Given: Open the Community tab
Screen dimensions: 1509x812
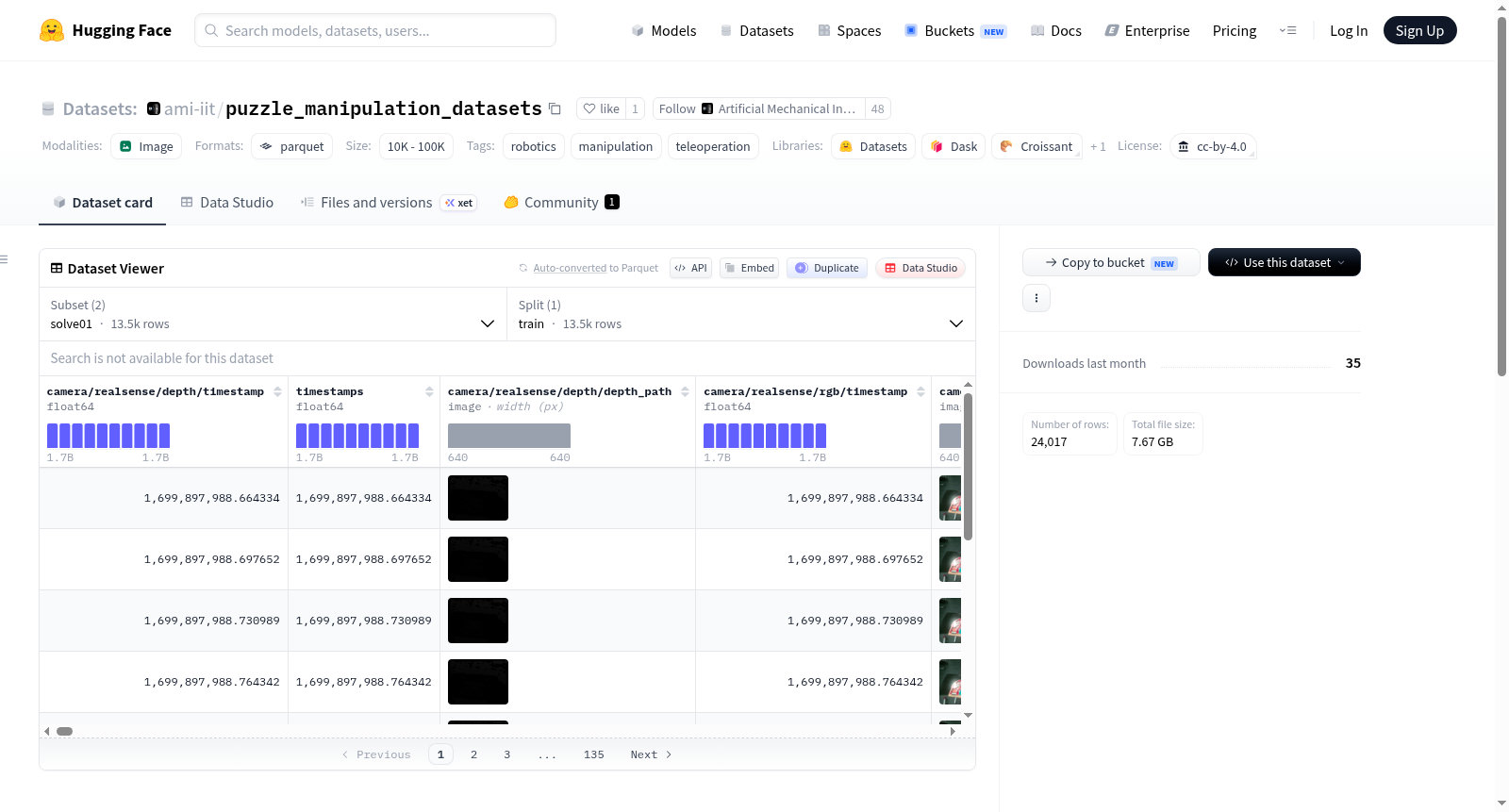Looking at the screenshot, I should (x=561, y=202).
